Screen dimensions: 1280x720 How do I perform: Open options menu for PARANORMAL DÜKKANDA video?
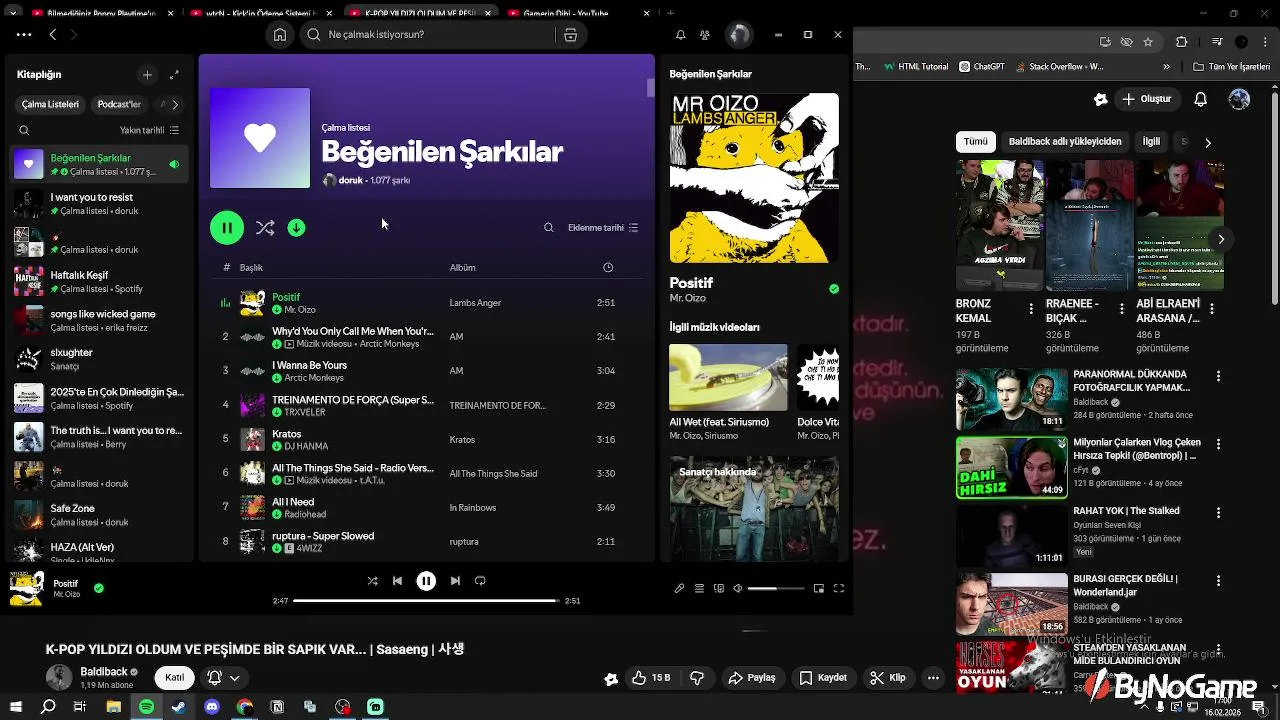coord(1218,376)
